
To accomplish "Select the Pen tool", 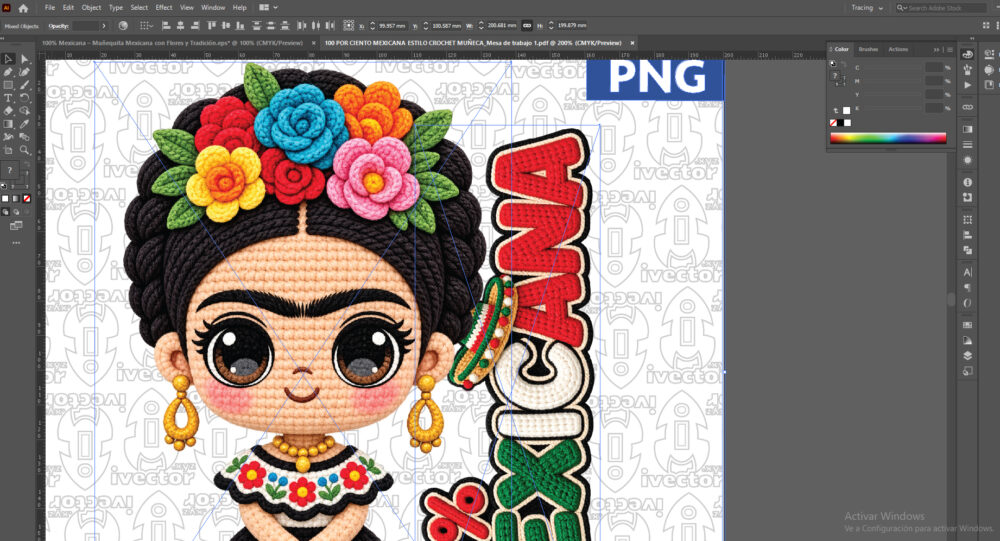I will (8, 72).
